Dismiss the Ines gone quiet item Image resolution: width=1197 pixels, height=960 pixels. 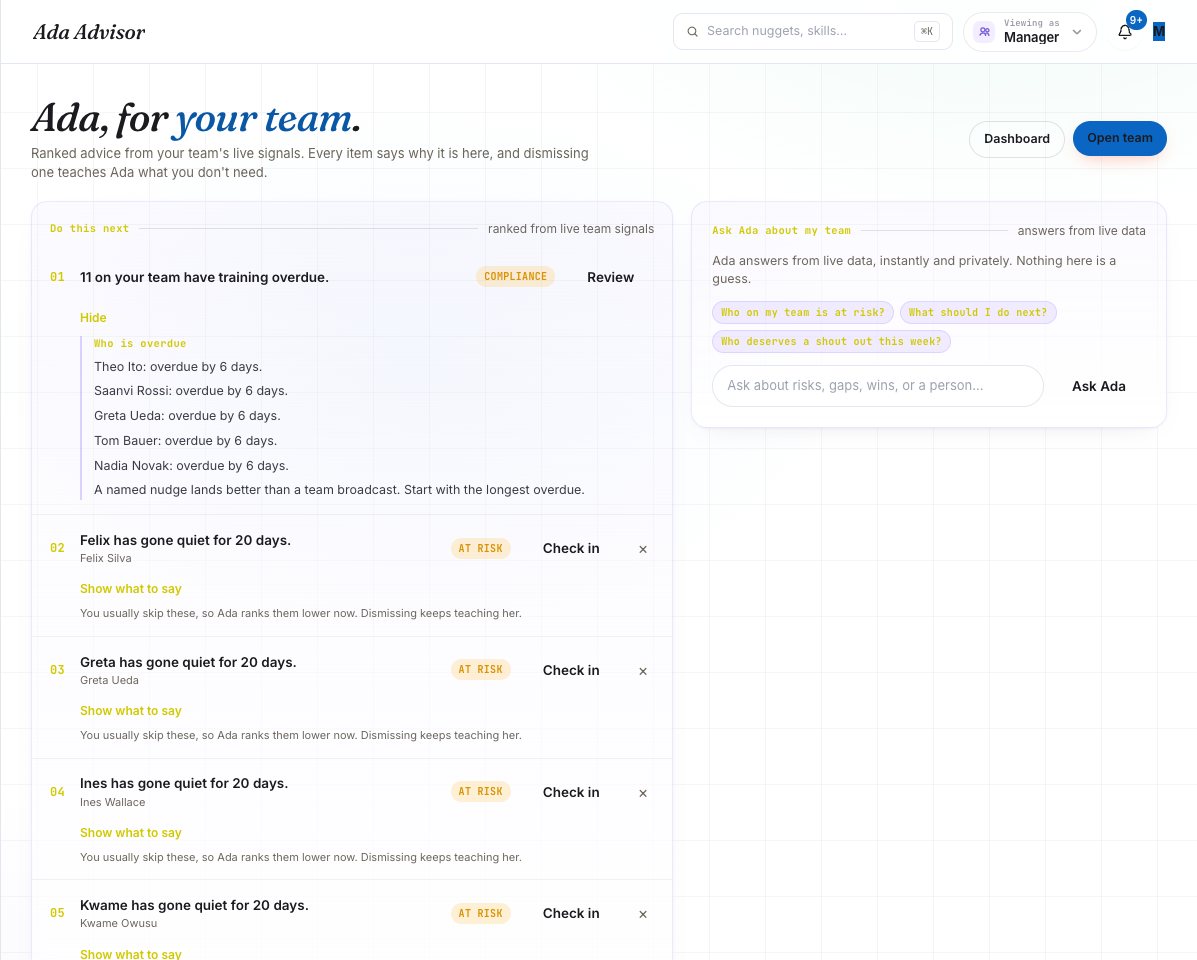point(643,794)
